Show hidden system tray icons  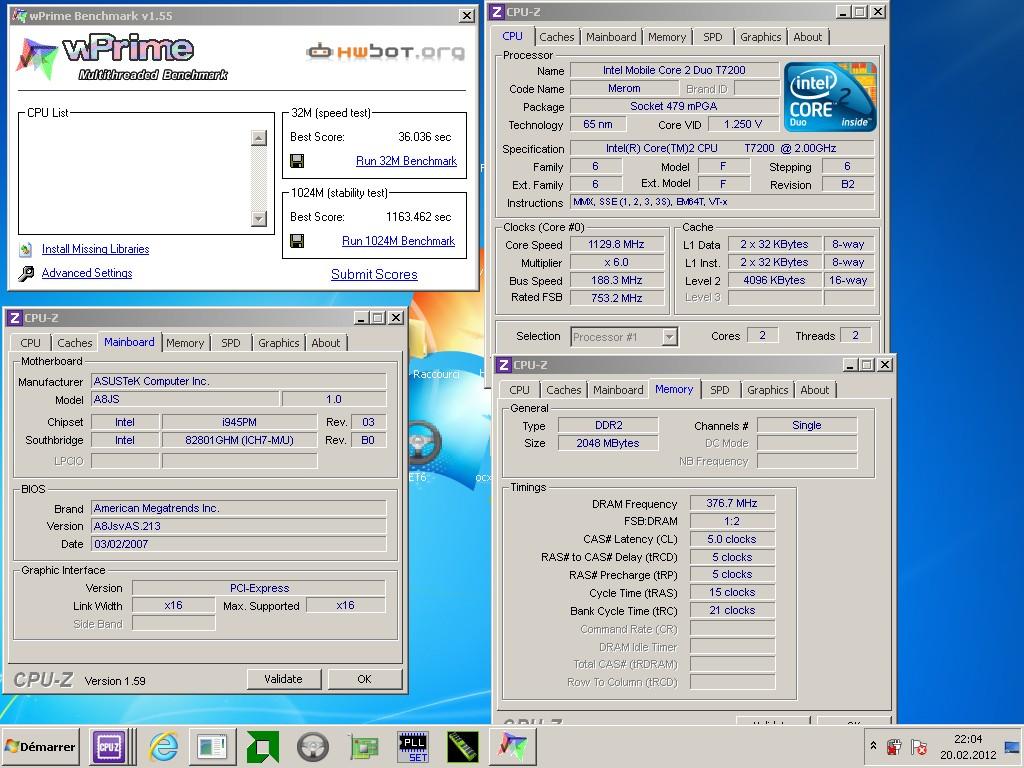pos(873,745)
